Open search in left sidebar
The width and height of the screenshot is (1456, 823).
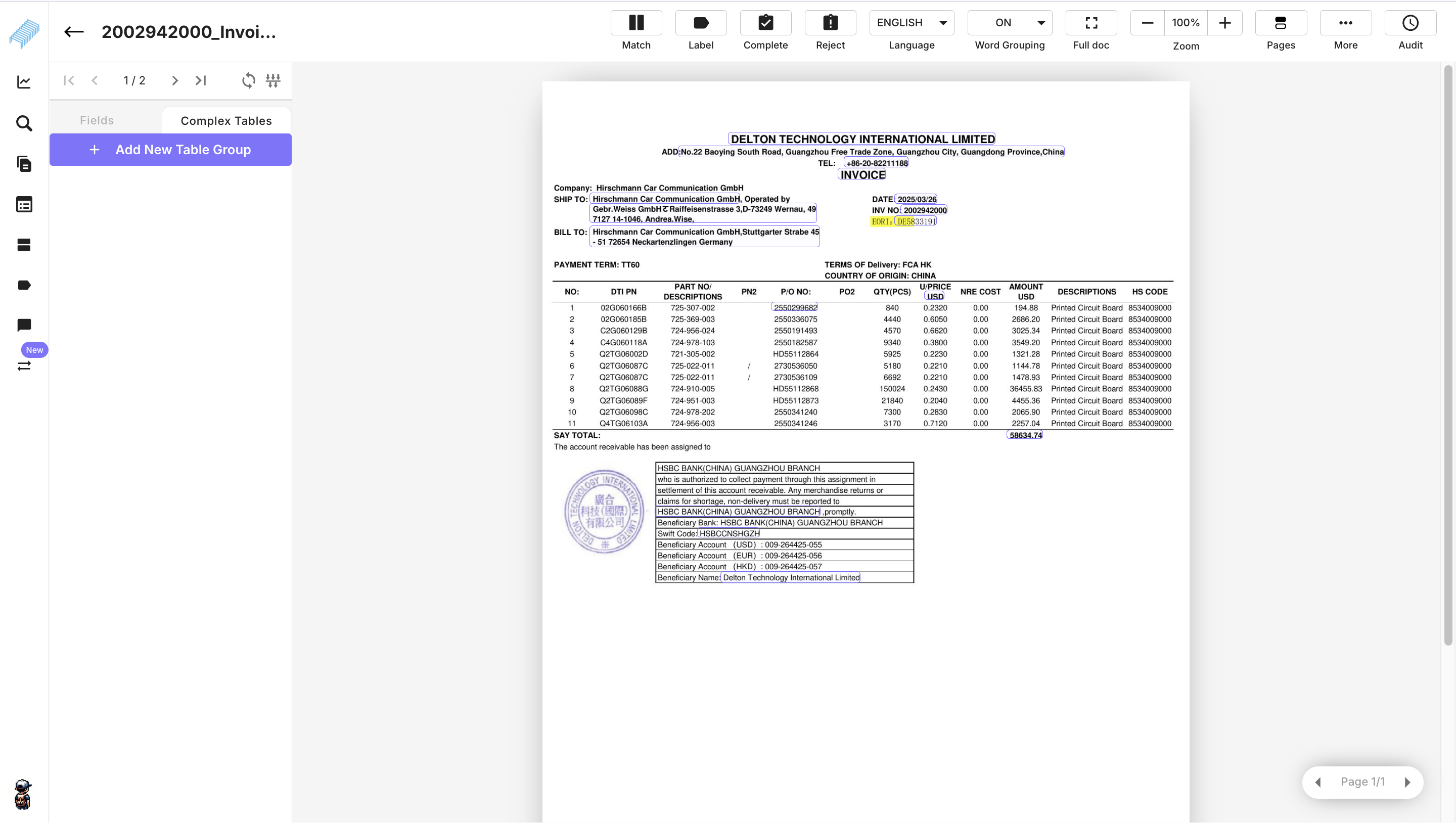[x=24, y=123]
